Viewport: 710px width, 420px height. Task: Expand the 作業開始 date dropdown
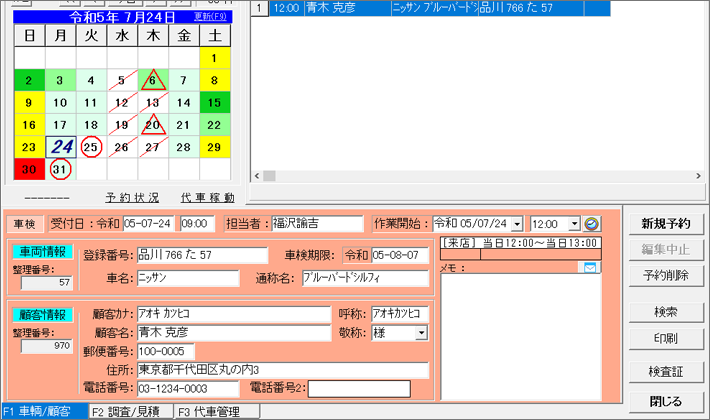[x=516, y=223]
